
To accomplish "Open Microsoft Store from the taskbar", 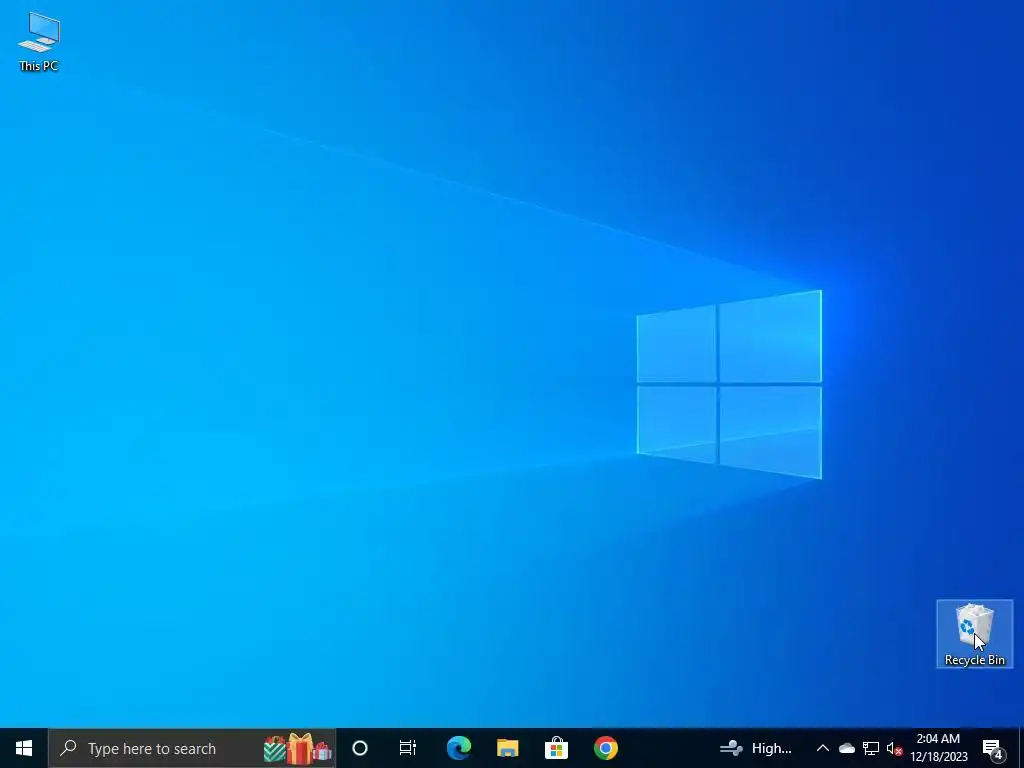I will [x=556, y=748].
